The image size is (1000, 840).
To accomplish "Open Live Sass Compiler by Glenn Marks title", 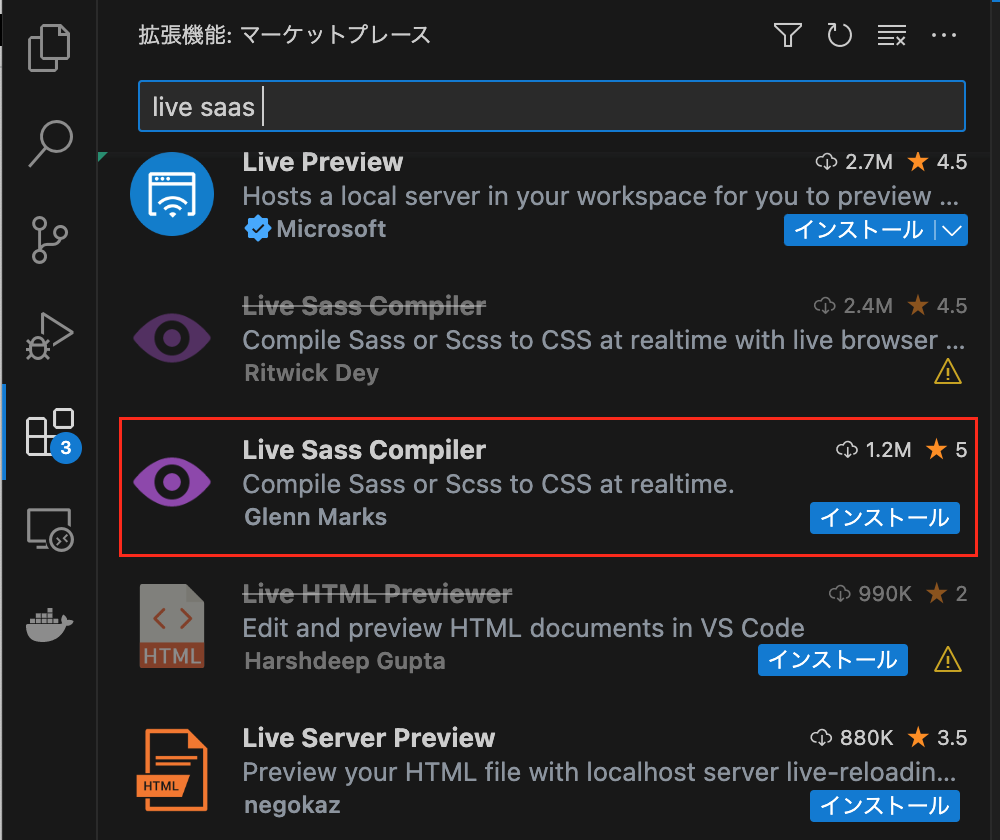I will pyautogui.click(x=364, y=450).
